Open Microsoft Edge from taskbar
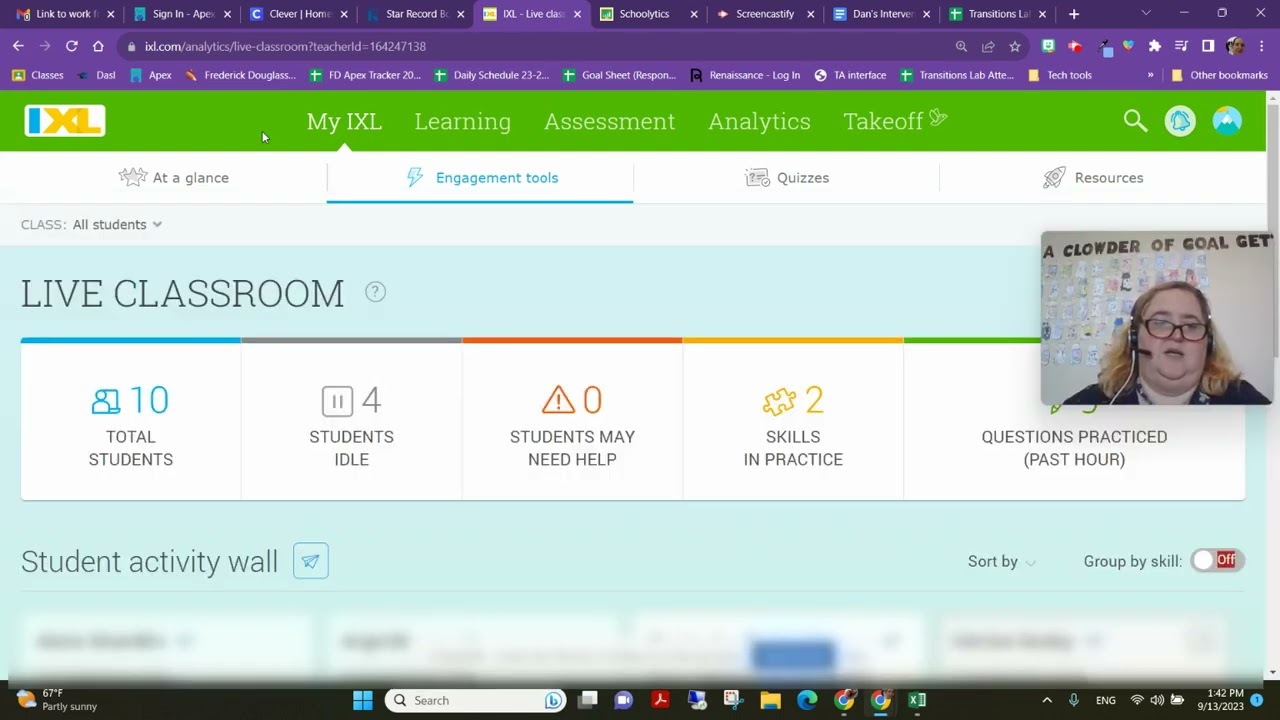 (x=807, y=700)
